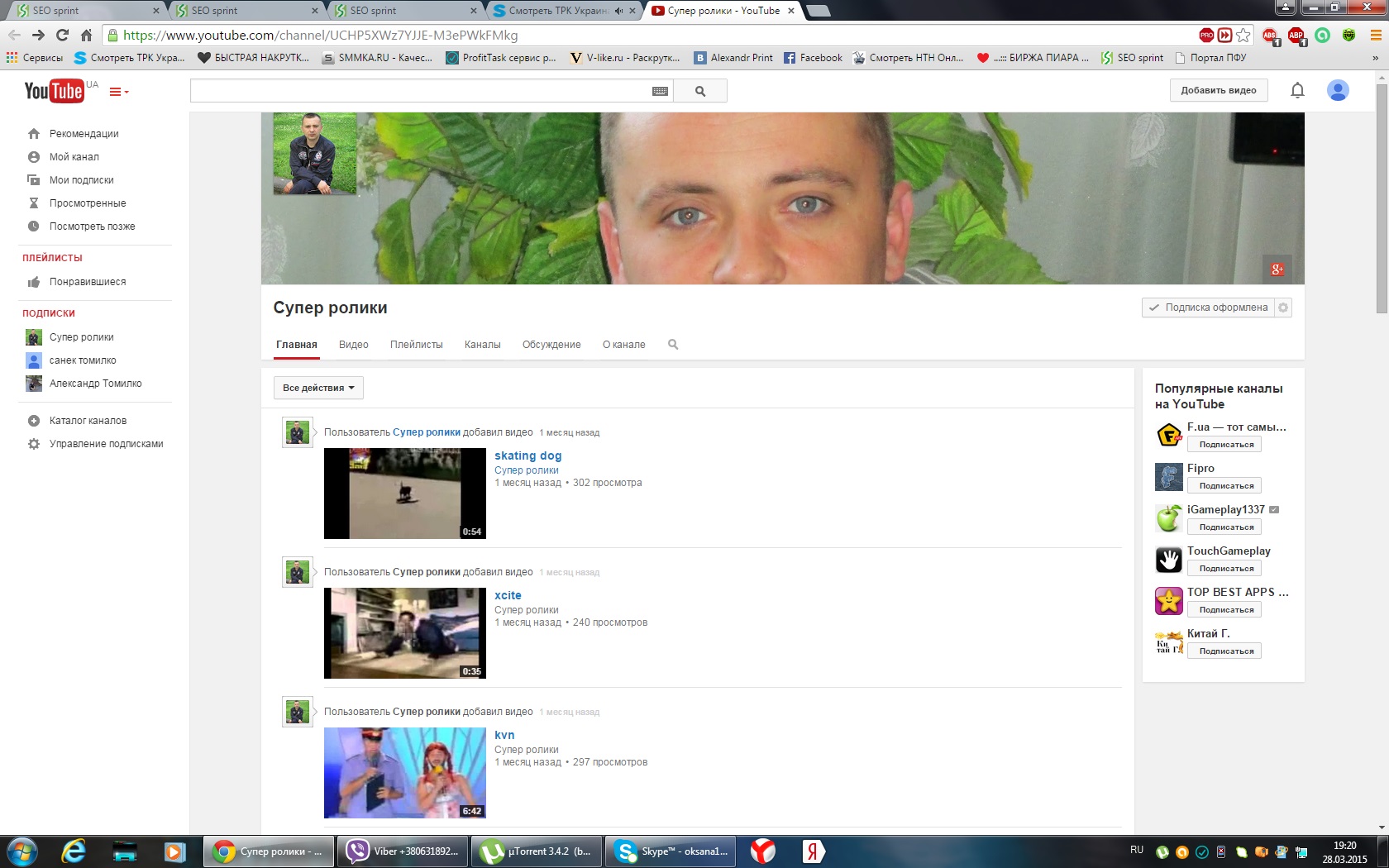Toggle the Подписка оформлена subscription button
1389x868 pixels.
(1208, 308)
